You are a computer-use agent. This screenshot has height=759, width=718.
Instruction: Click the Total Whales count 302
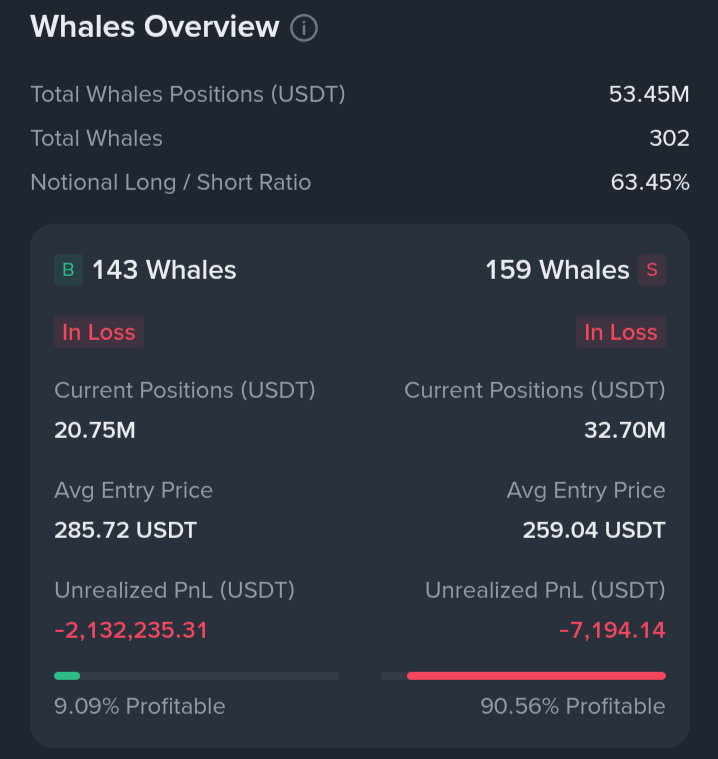pyautogui.click(x=669, y=138)
